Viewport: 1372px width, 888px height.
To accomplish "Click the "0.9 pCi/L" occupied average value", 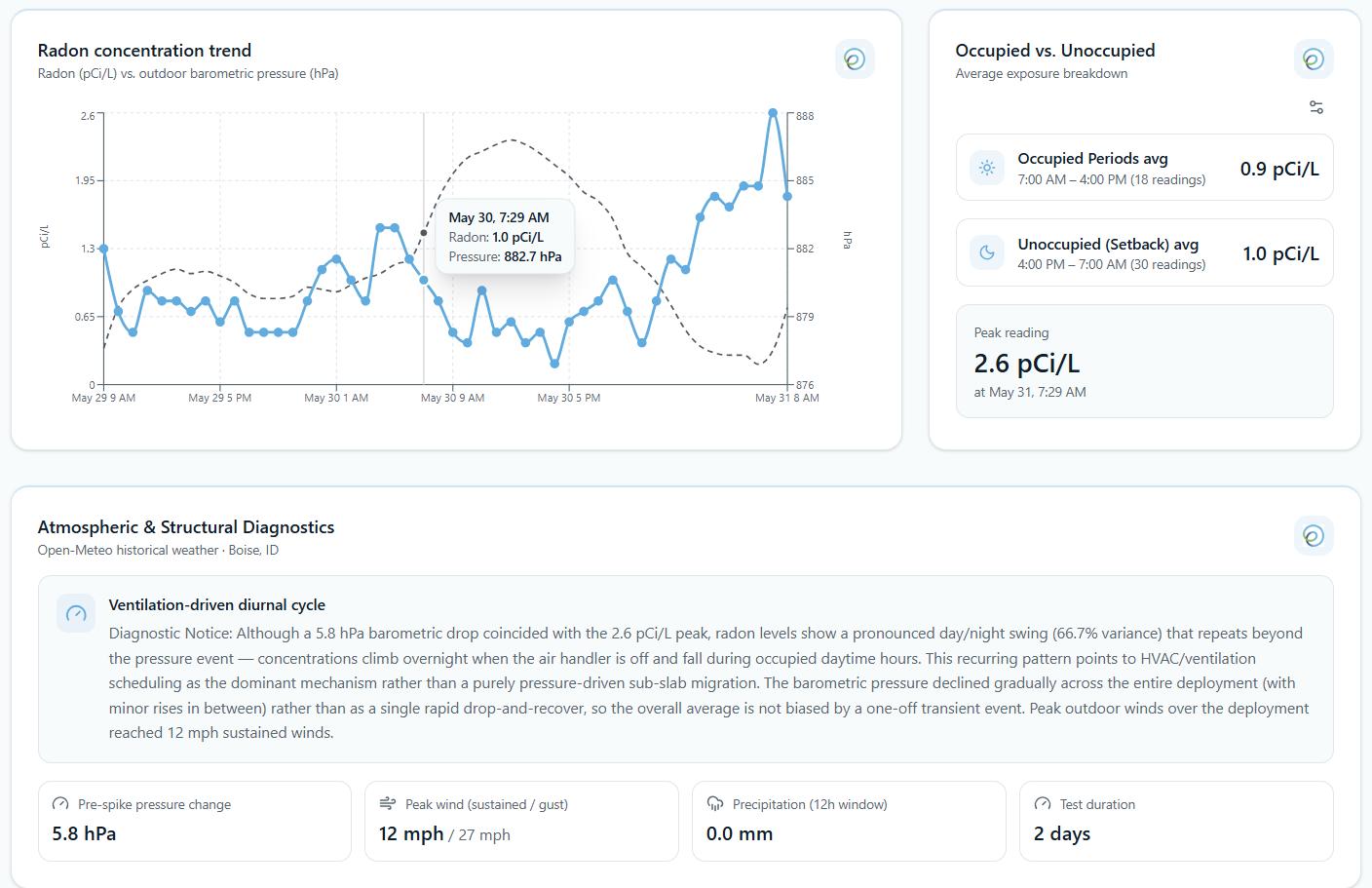I will click(1279, 169).
